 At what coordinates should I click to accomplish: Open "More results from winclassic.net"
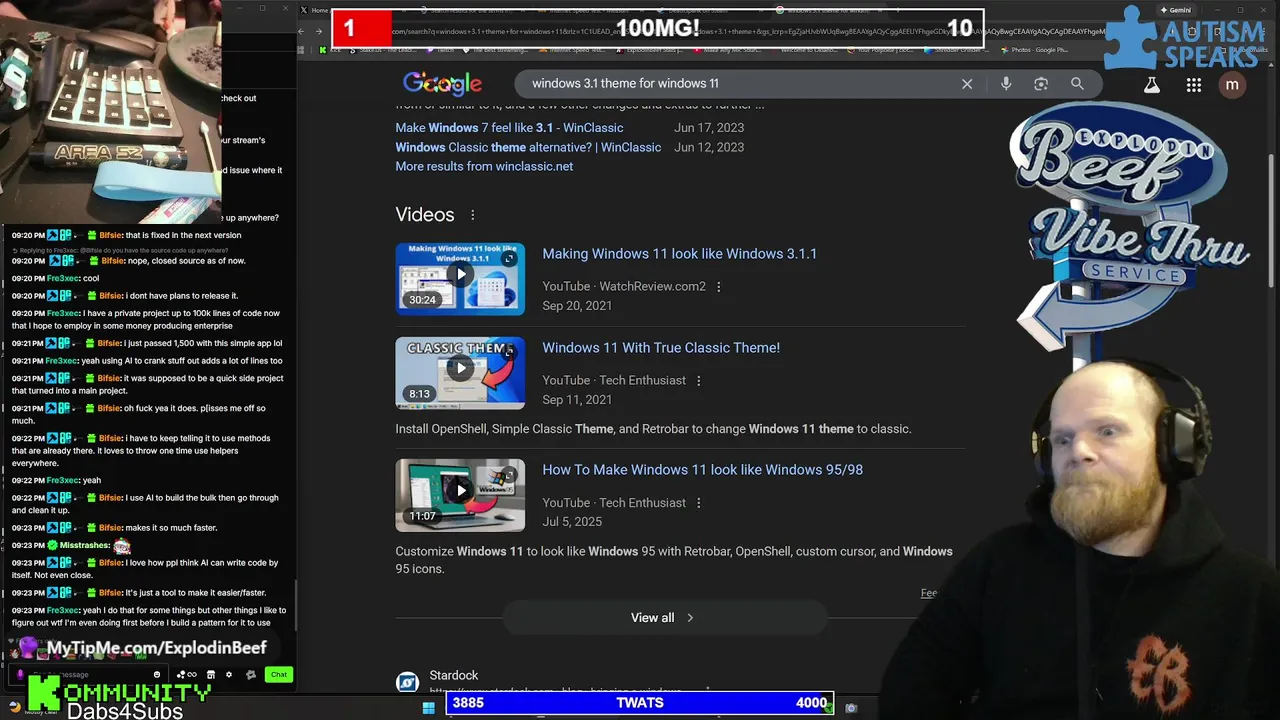point(484,166)
